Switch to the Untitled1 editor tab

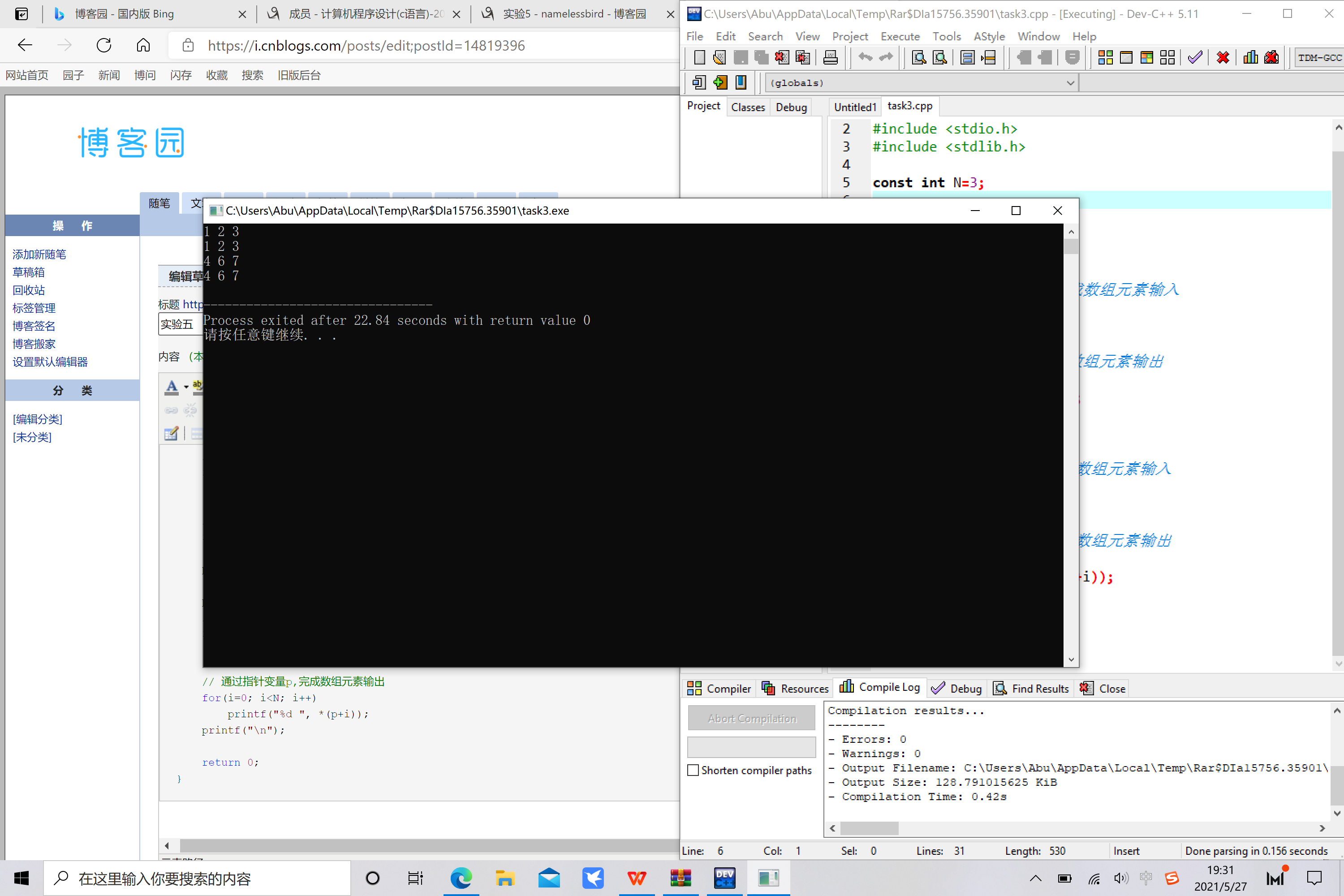click(x=854, y=107)
